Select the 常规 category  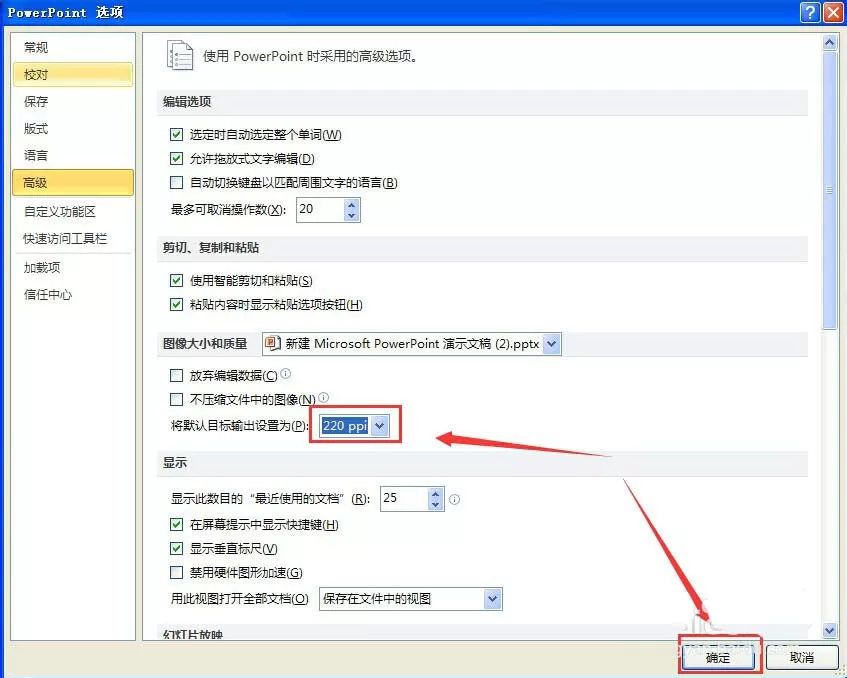click(x=72, y=48)
